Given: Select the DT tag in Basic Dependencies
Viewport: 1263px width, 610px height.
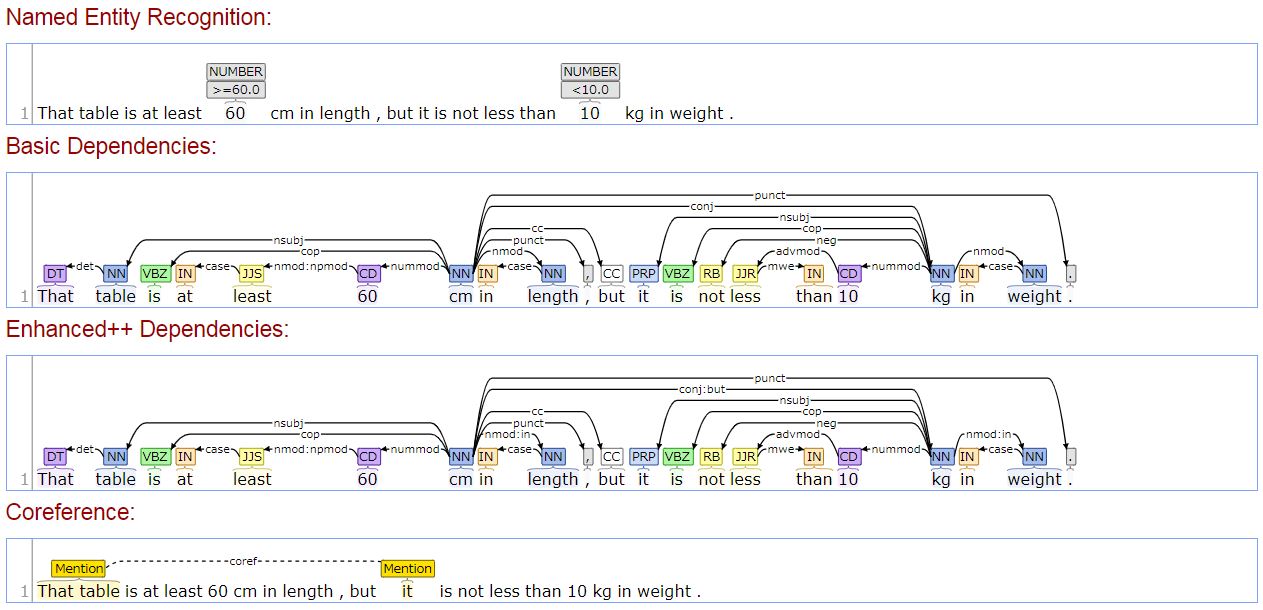Looking at the screenshot, I should click(x=55, y=274).
